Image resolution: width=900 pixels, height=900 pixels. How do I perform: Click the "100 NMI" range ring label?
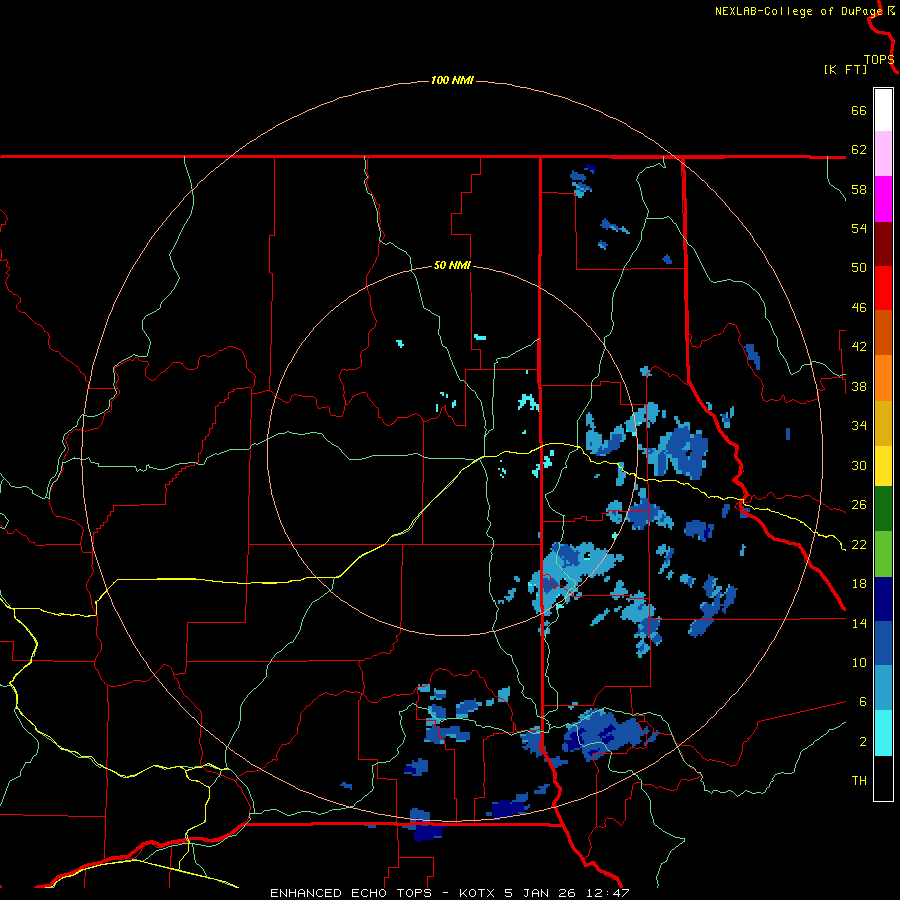(x=452, y=80)
